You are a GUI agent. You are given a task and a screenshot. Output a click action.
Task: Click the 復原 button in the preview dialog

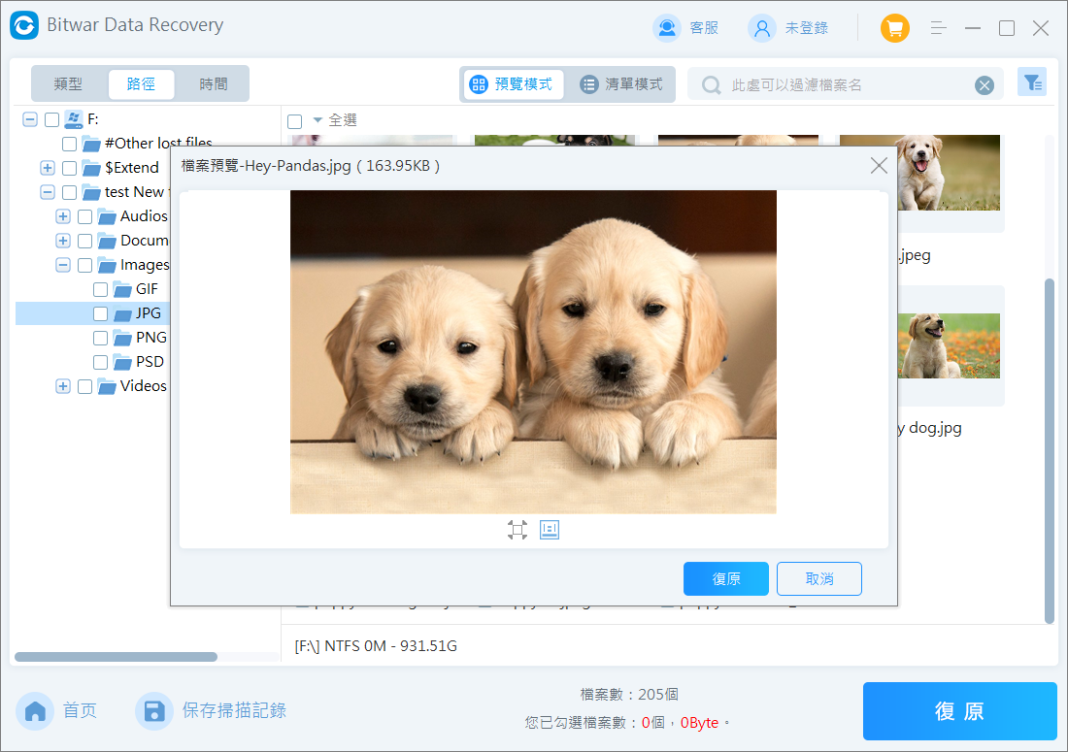(726, 578)
